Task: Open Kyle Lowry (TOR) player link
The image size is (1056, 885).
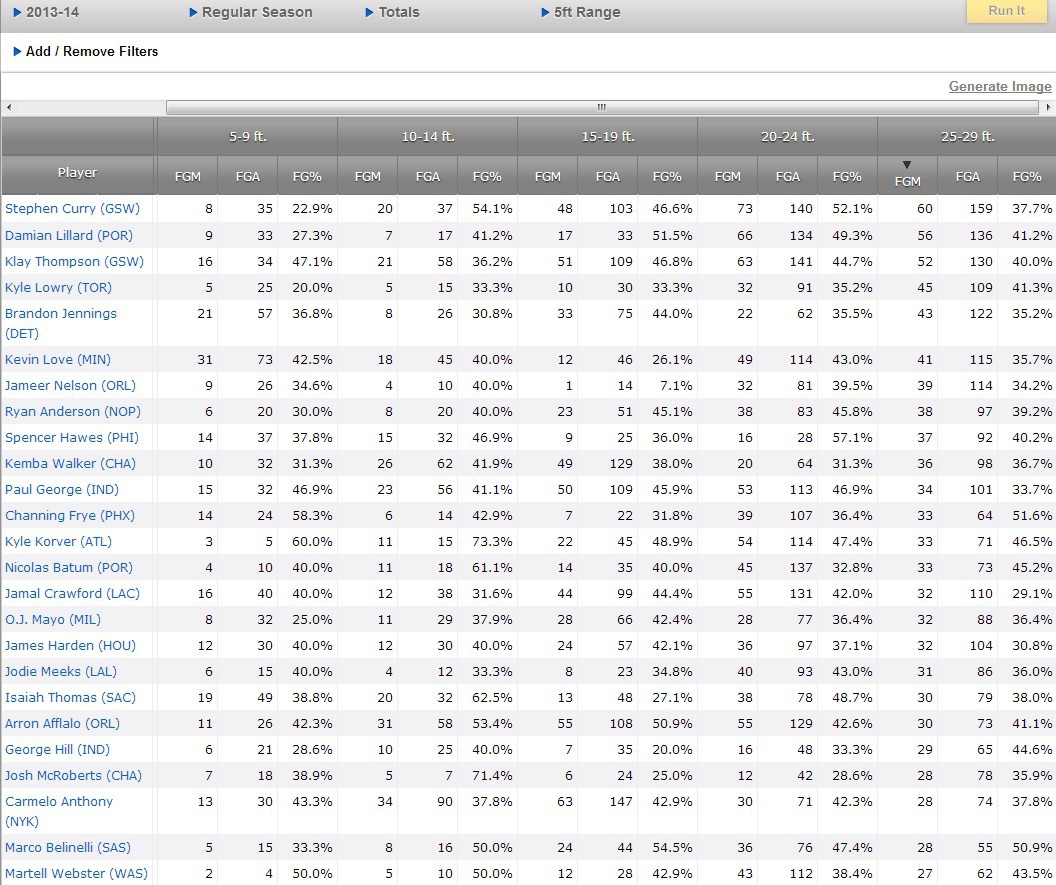Action: [59, 288]
